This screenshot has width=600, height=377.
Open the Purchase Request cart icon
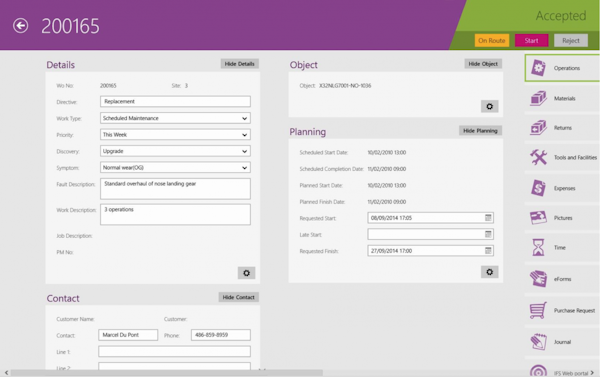tap(538, 310)
